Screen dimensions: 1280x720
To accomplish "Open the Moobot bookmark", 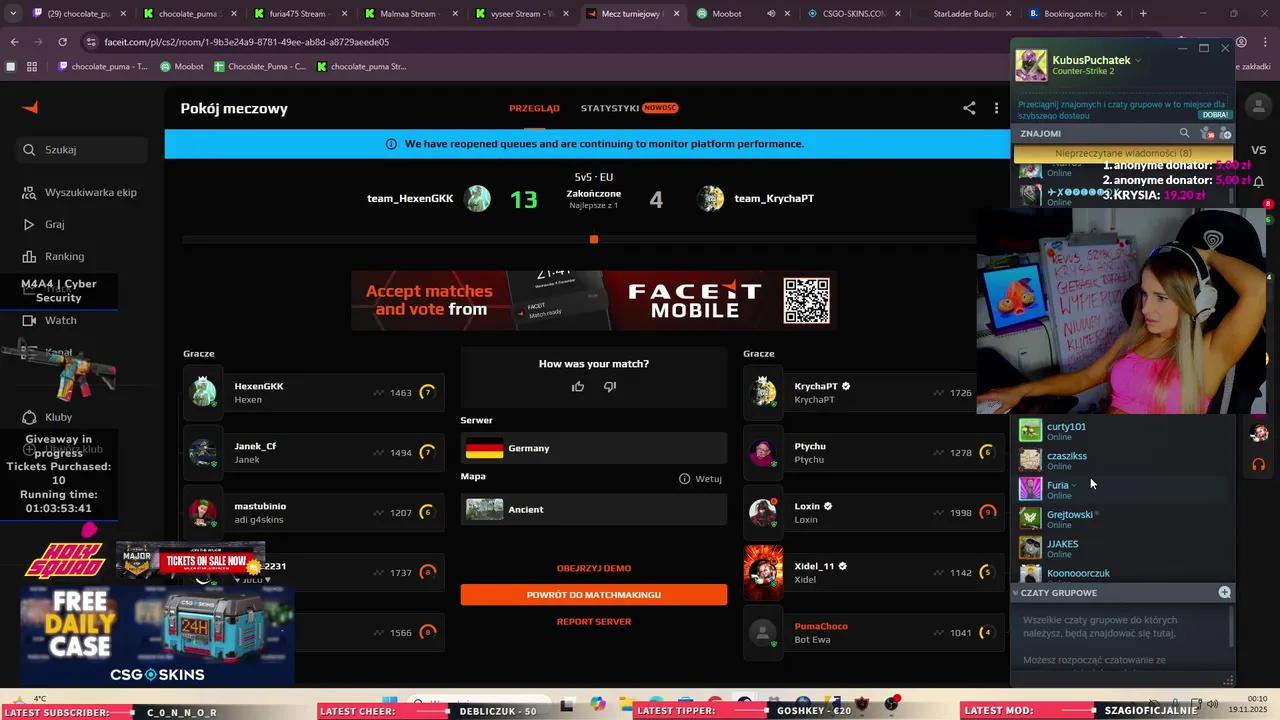I will point(182,67).
